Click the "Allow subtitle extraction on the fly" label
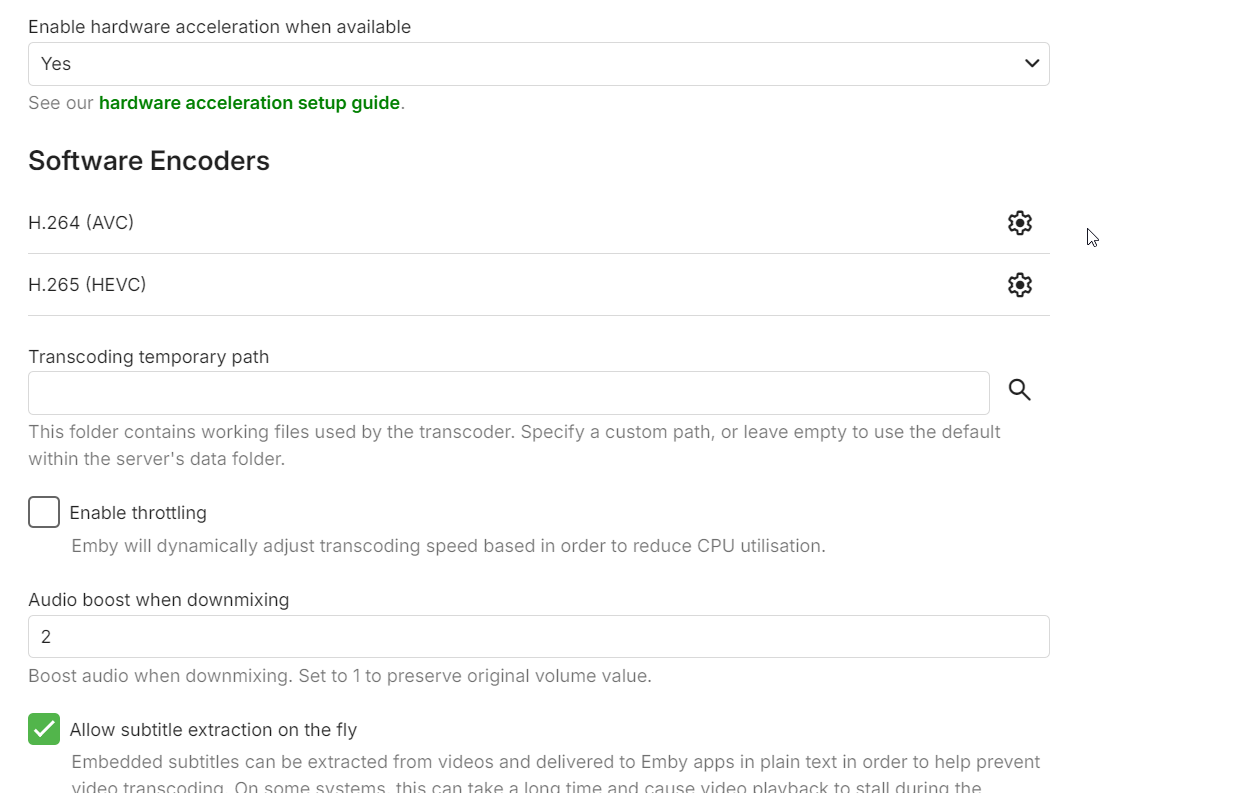Screen dimensions: 1234x793 213,730
